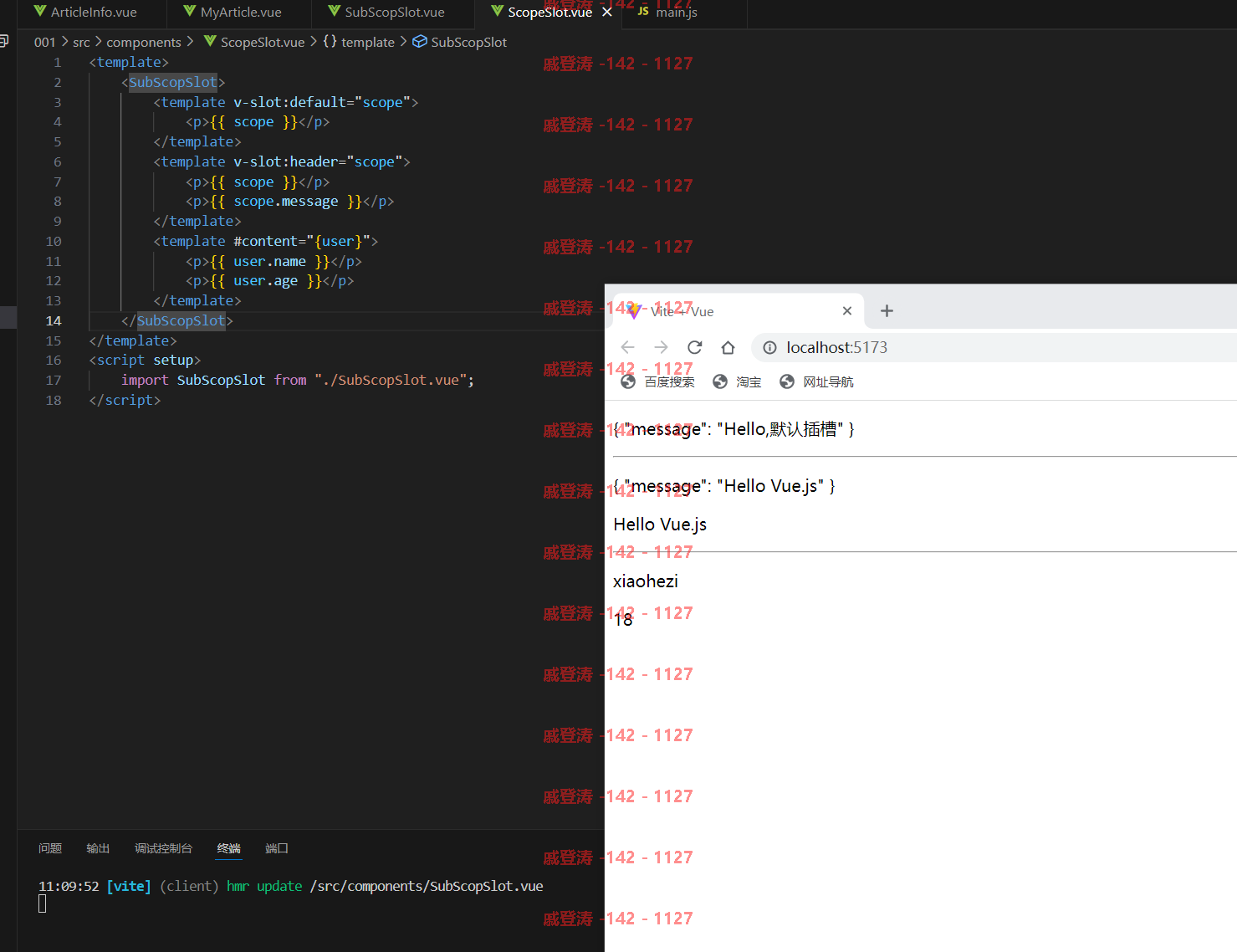
Task: Click the activity bar icon at left edge
Action: click(x=5, y=39)
